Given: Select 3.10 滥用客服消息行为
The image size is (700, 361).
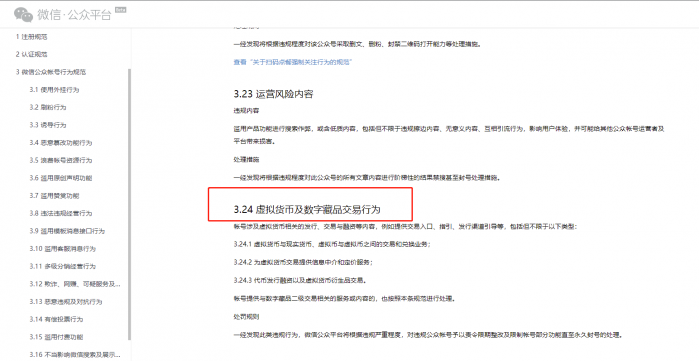Looking at the screenshot, I should 63,249.
